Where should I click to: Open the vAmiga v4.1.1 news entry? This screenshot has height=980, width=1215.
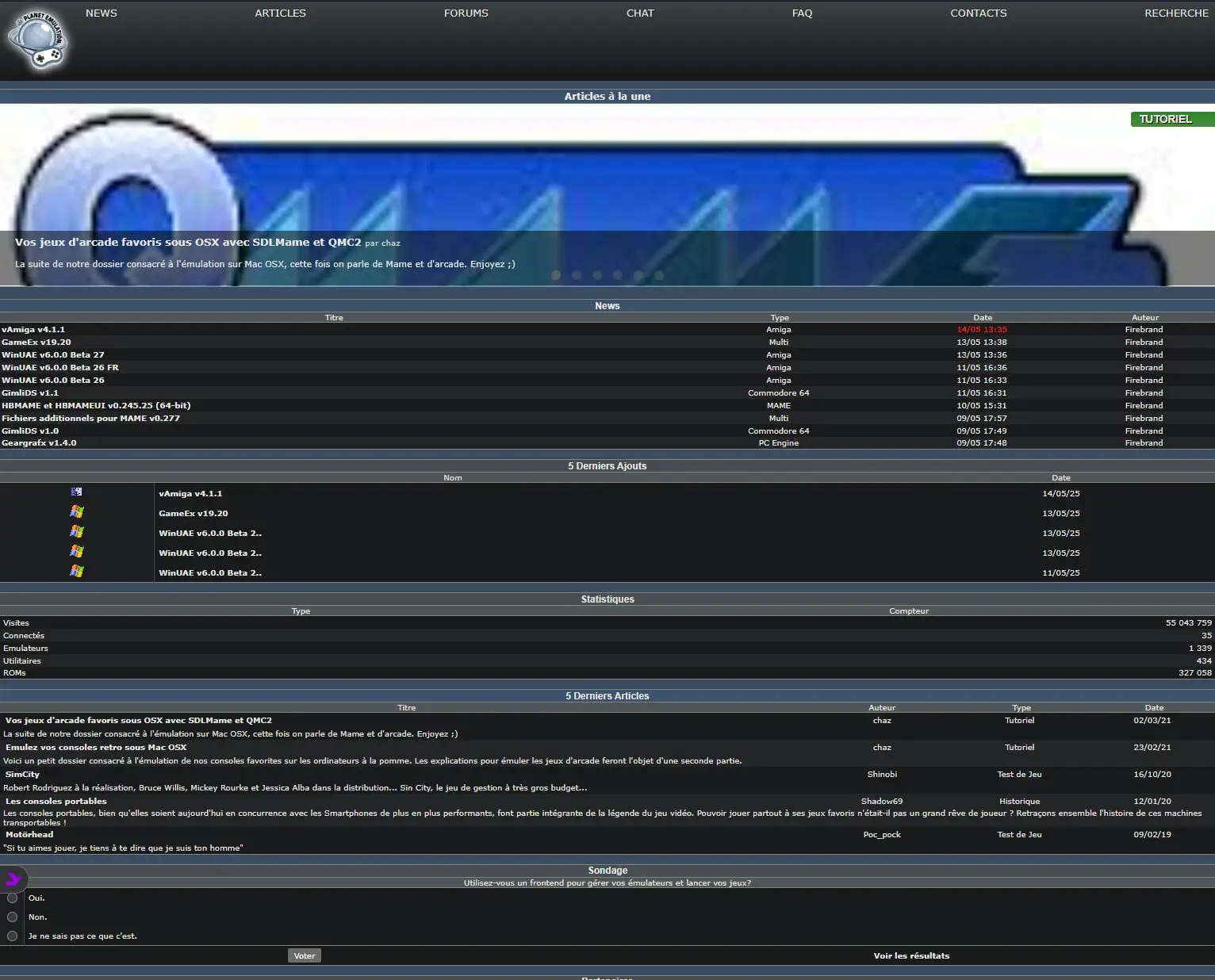(33, 329)
